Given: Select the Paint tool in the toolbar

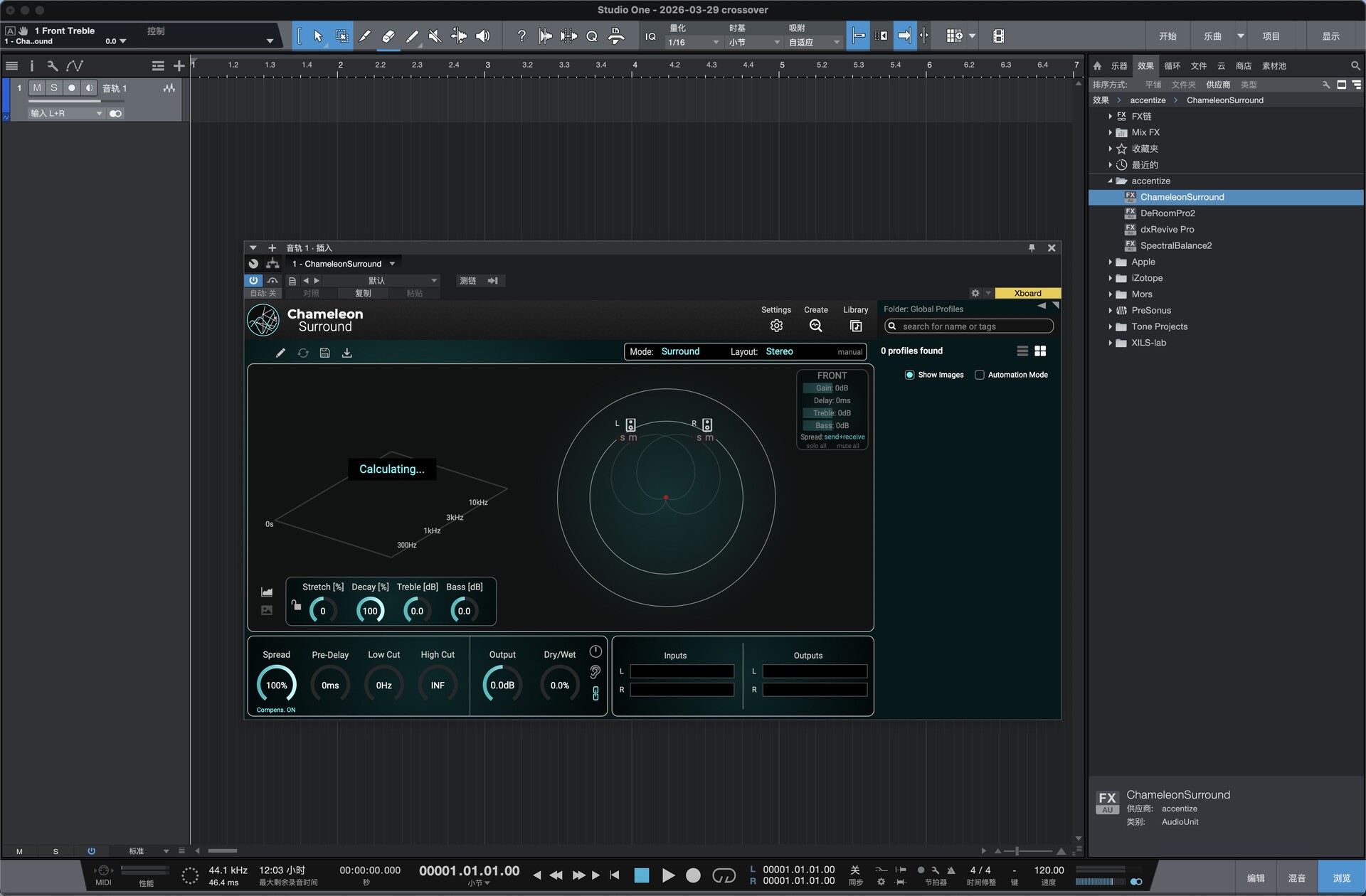Looking at the screenshot, I should click(412, 36).
